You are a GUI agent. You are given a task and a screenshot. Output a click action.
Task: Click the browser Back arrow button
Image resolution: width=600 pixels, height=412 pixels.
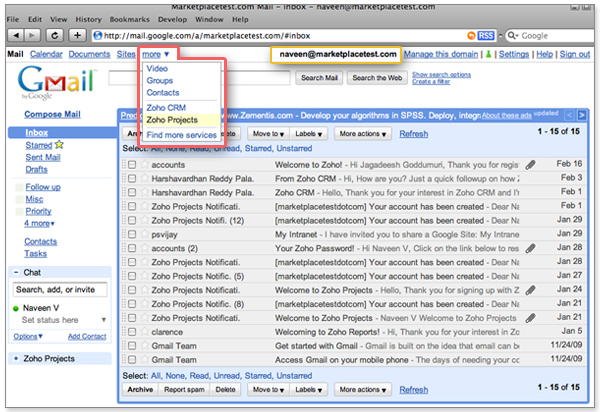point(16,36)
